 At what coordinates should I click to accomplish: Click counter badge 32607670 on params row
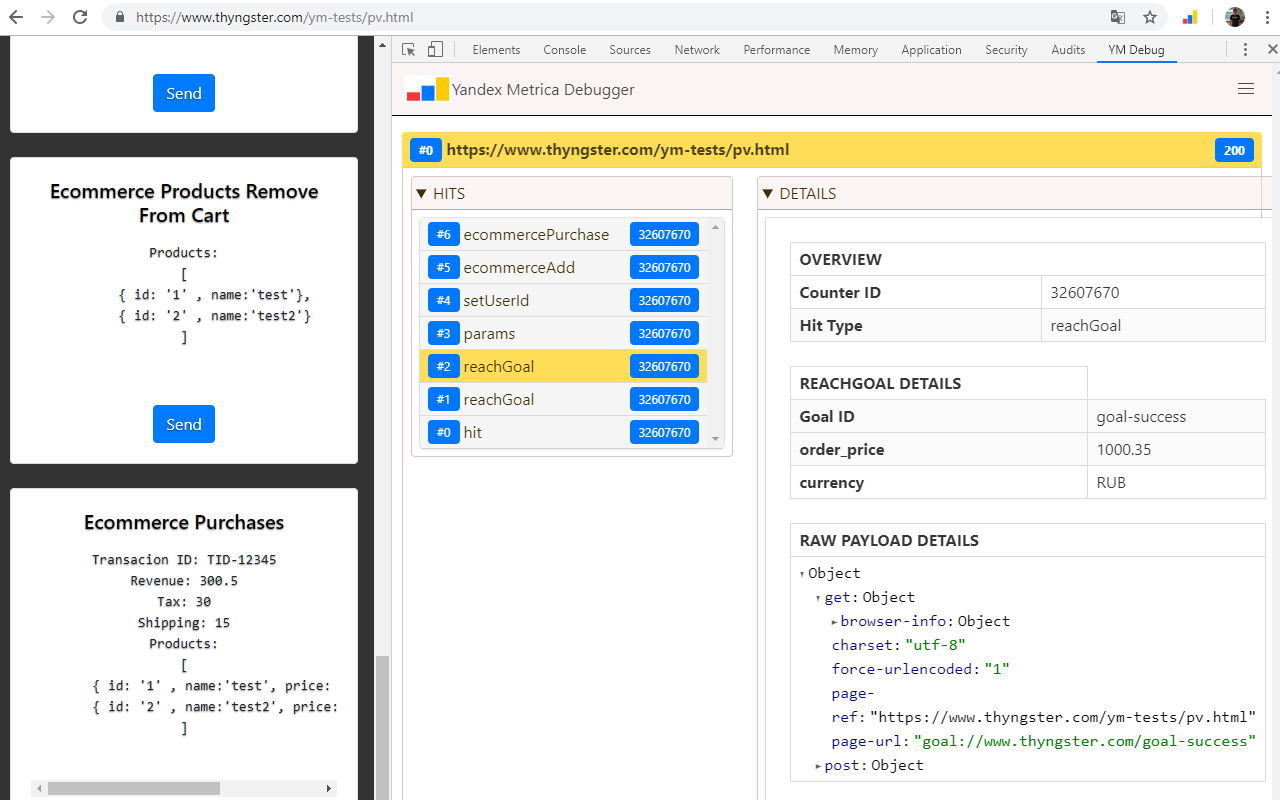coord(664,333)
